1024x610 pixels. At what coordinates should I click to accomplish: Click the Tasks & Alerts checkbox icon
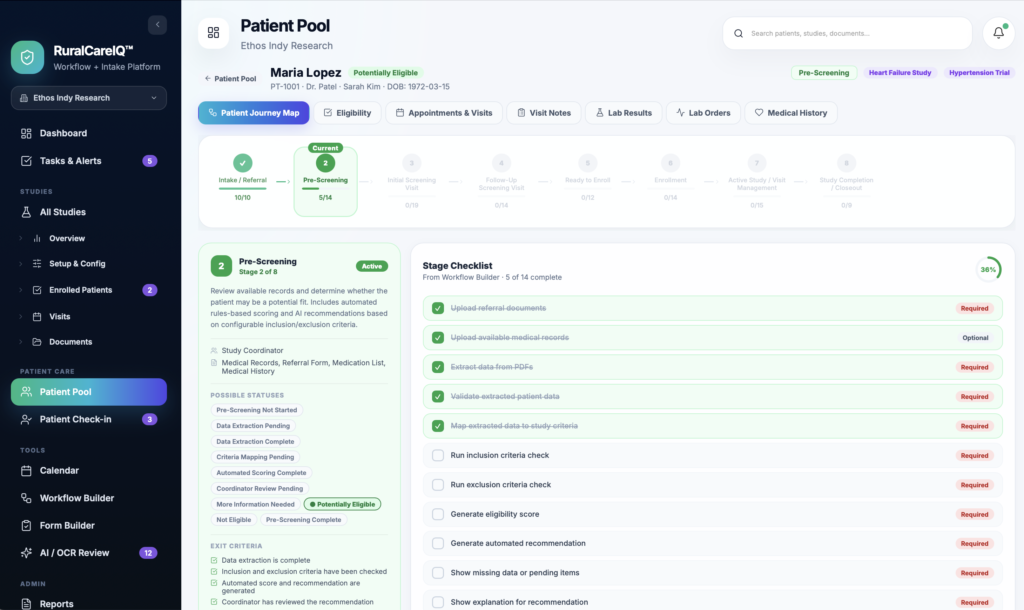click(x=26, y=161)
